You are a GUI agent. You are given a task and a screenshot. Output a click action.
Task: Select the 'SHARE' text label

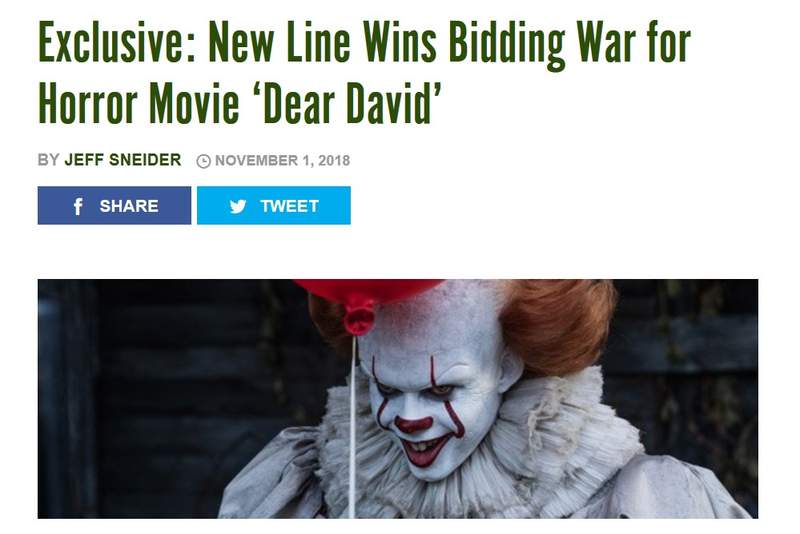click(x=129, y=206)
